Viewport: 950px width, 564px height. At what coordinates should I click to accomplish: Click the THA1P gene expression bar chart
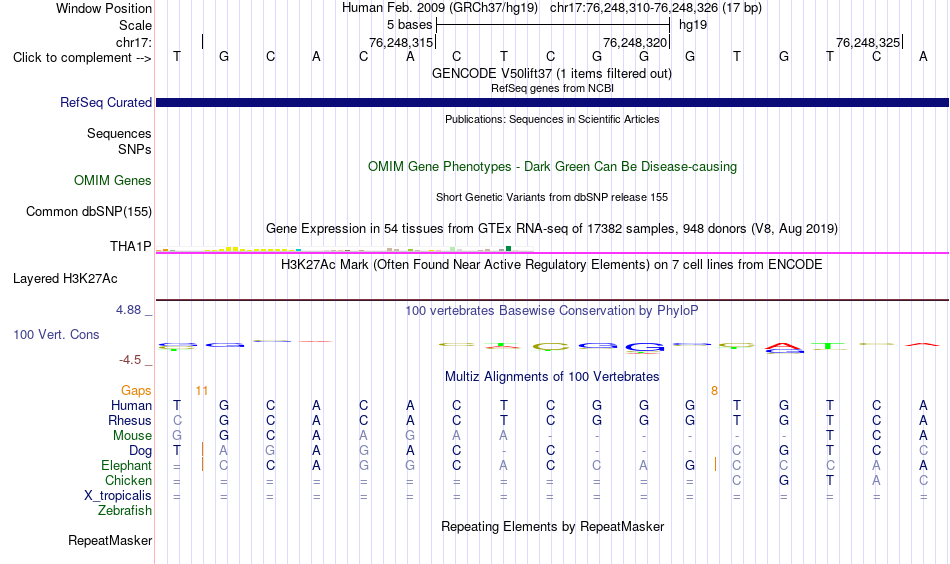[x=344, y=249]
